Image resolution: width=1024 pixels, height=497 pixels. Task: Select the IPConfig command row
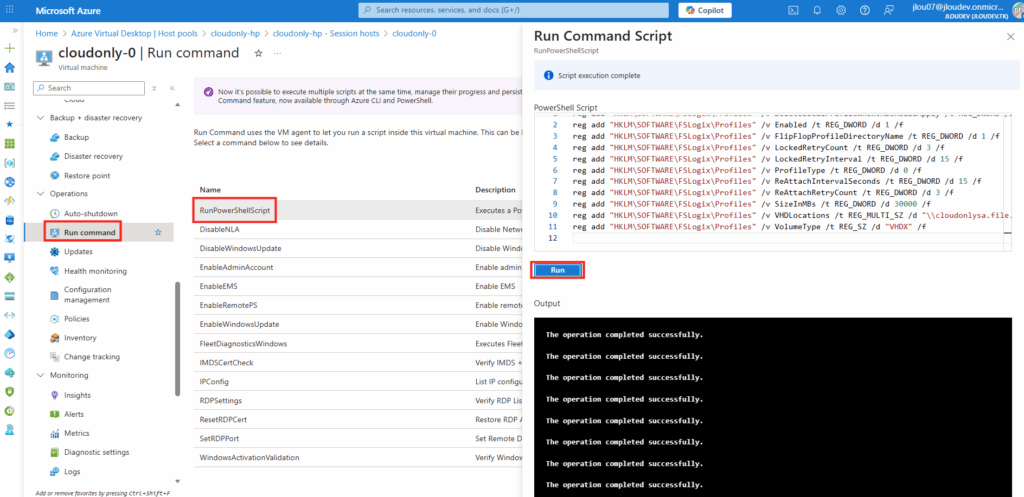216,381
